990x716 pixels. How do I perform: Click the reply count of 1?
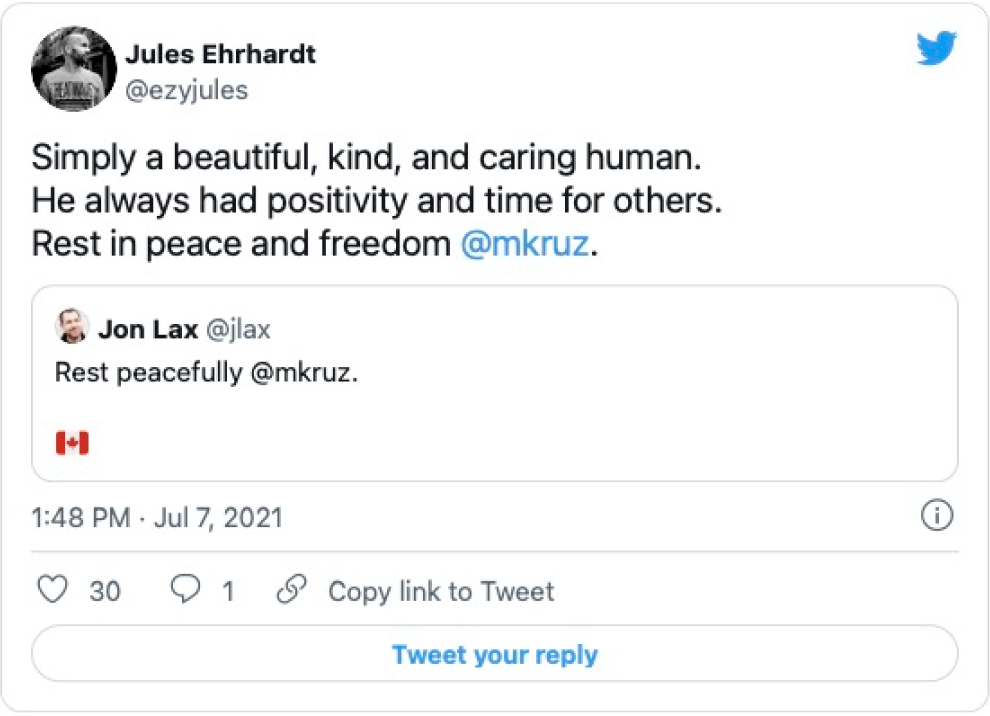[228, 592]
